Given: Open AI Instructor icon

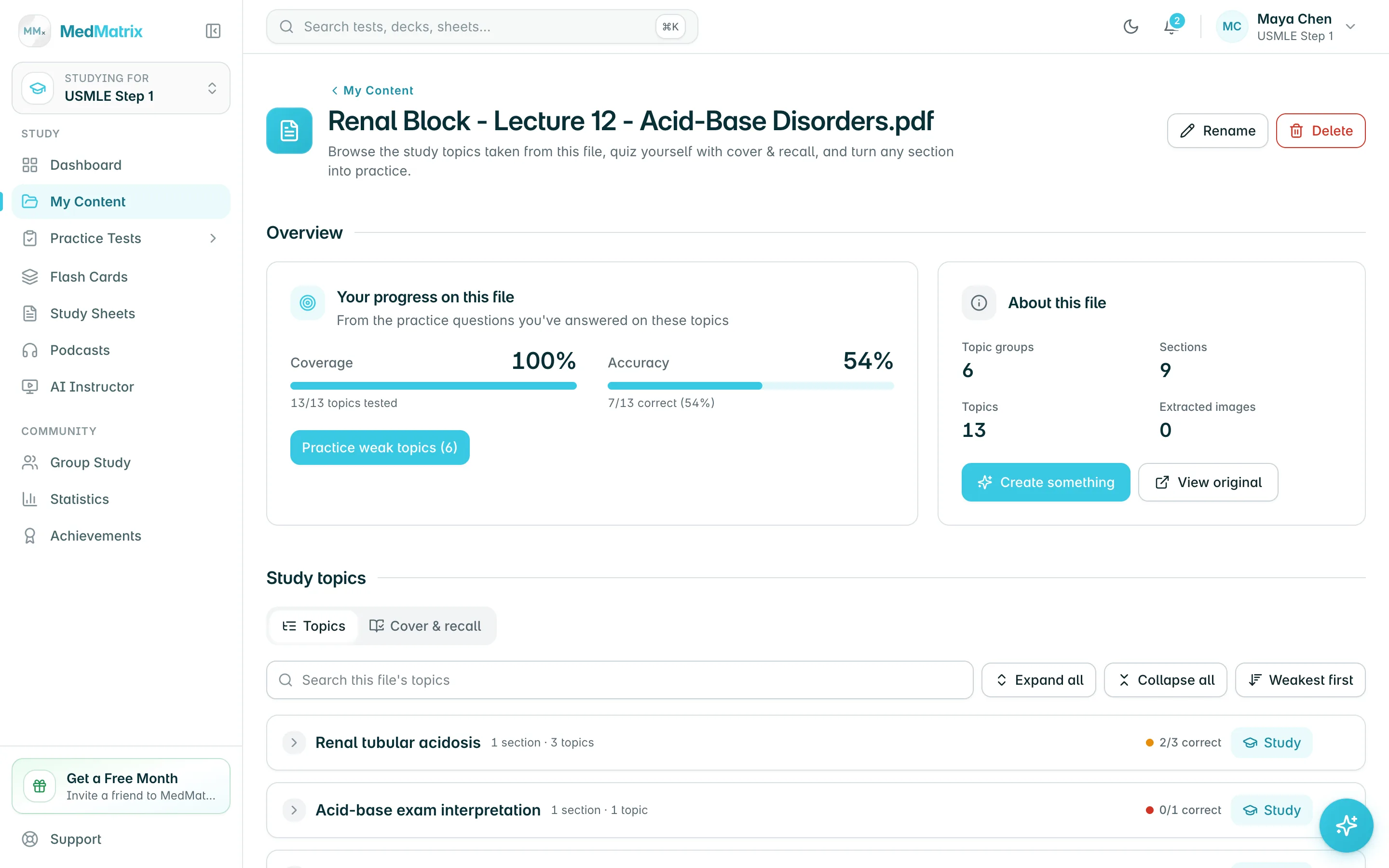Looking at the screenshot, I should [30, 387].
